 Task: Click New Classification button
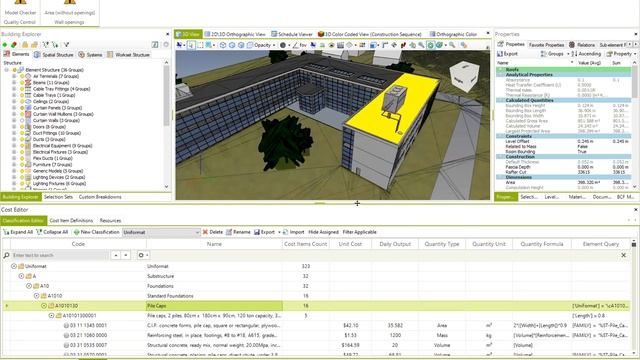(96, 232)
